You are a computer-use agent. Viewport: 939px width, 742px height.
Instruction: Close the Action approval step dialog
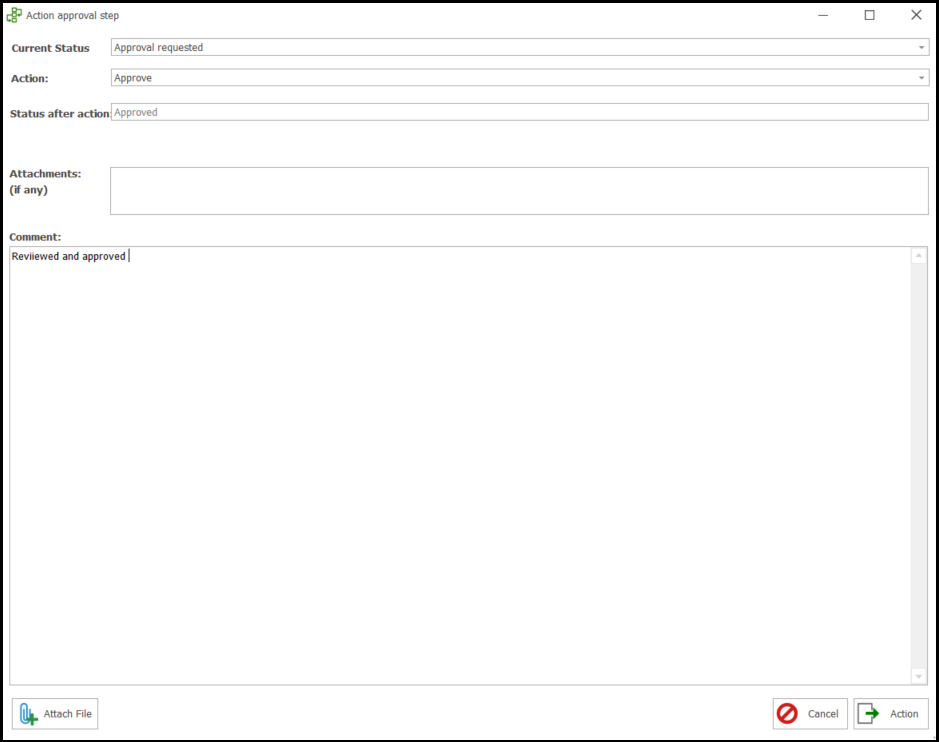tap(916, 15)
